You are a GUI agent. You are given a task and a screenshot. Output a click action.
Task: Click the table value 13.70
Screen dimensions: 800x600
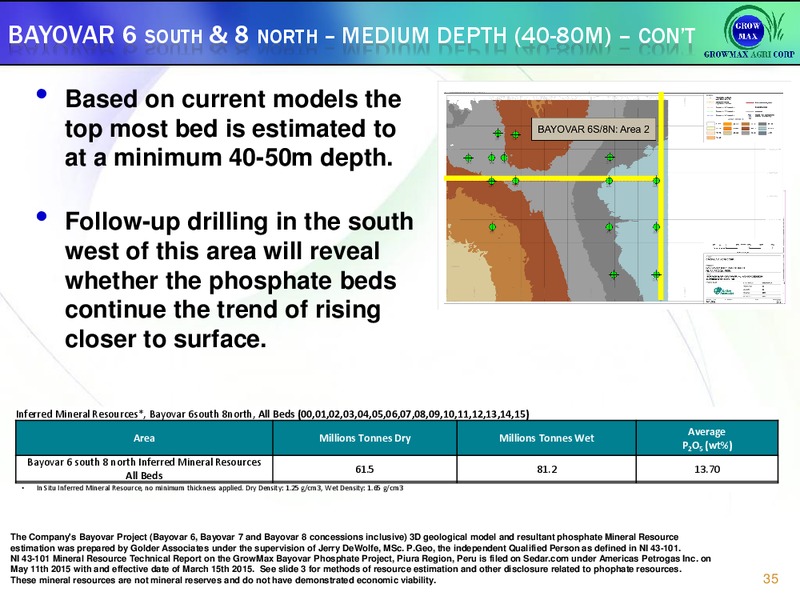click(x=707, y=469)
